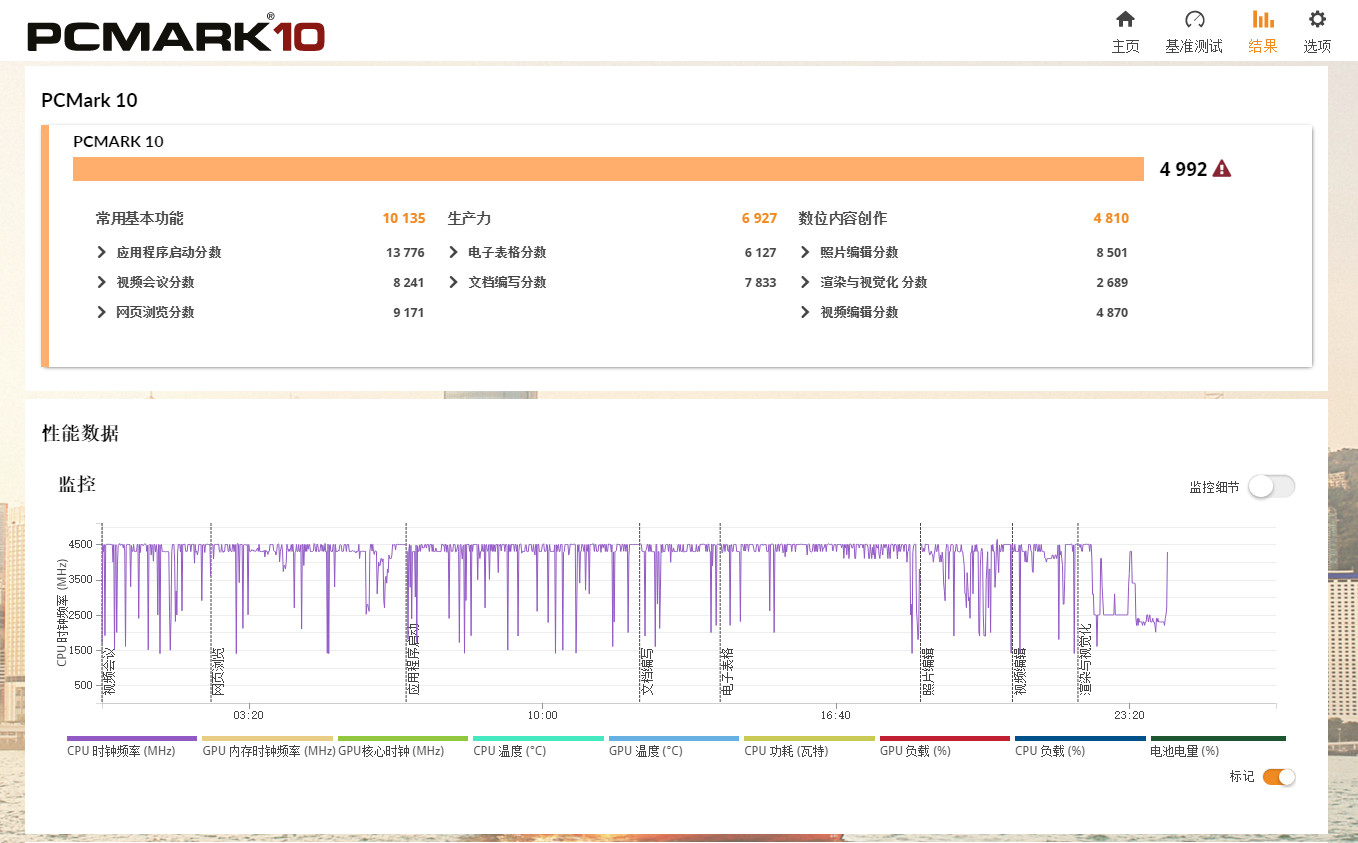Click the 数位内容创作 score 4 810
The width and height of the screenshot is (1358, 843).
pos(1111,218)
